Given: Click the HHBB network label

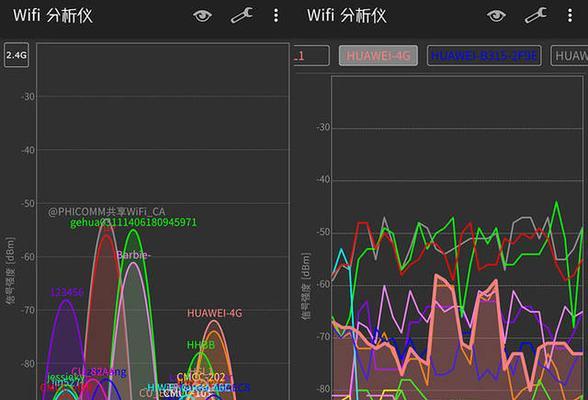Looking at the screenshot, I should 201,345.
